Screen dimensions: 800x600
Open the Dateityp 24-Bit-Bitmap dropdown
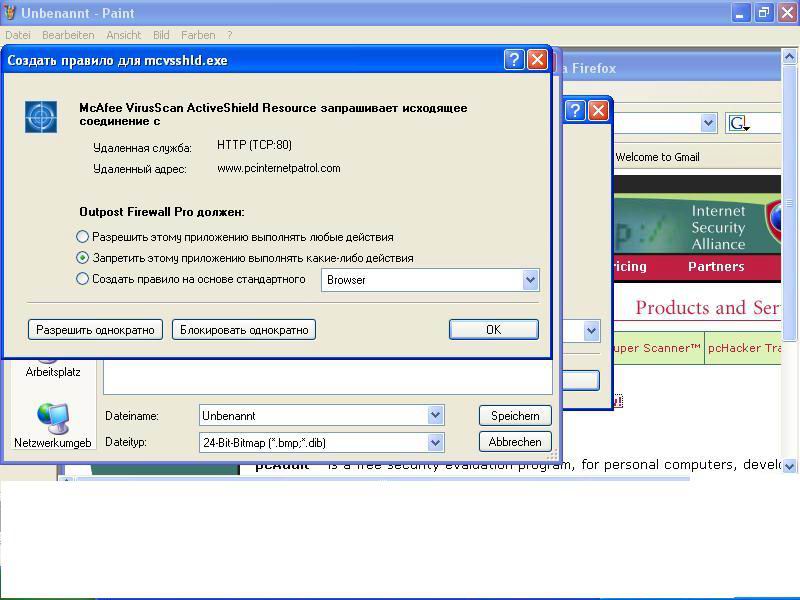click(x=435, y=442)
